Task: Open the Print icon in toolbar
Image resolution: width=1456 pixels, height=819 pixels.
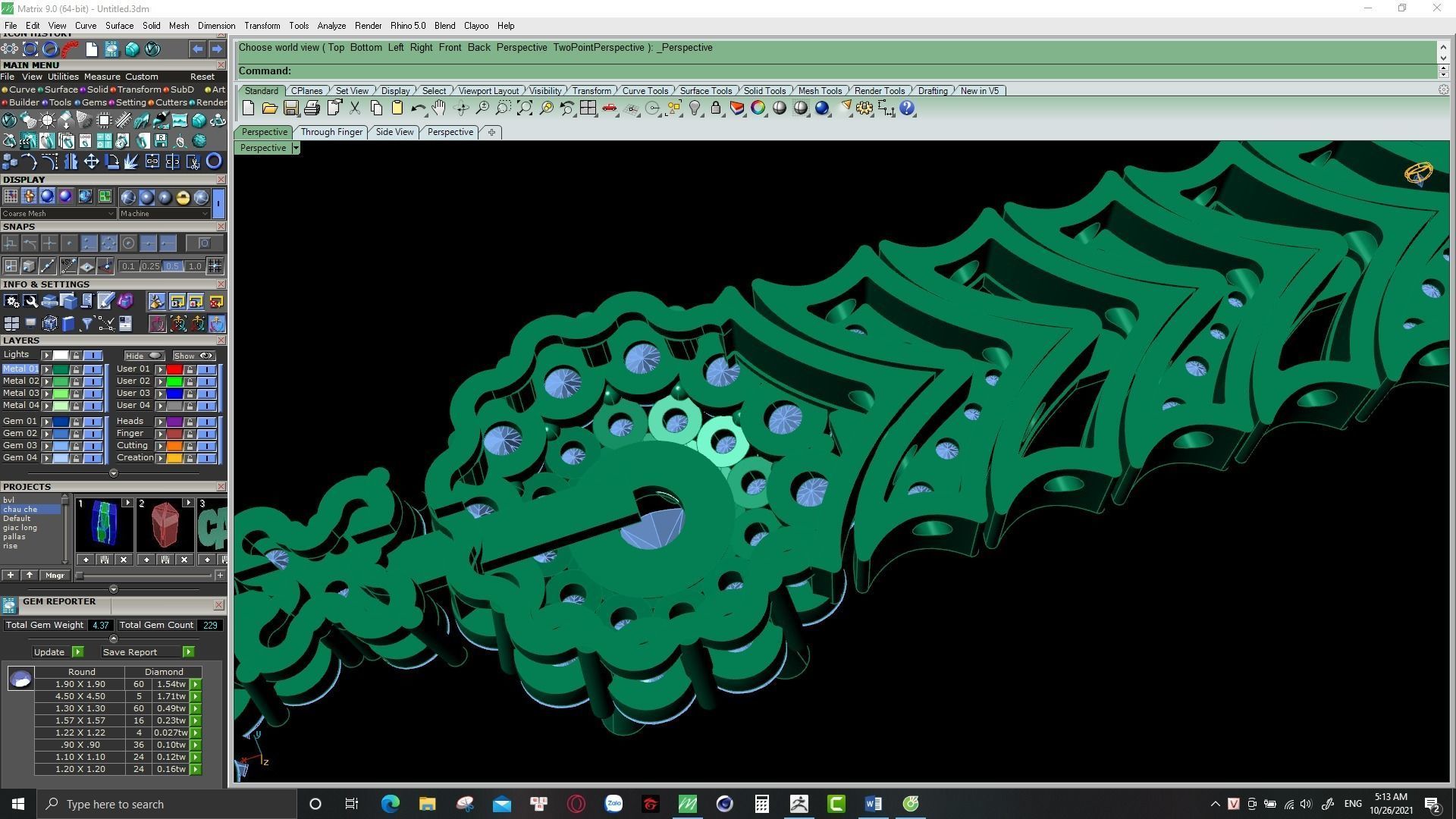Action: coord(312,108)
